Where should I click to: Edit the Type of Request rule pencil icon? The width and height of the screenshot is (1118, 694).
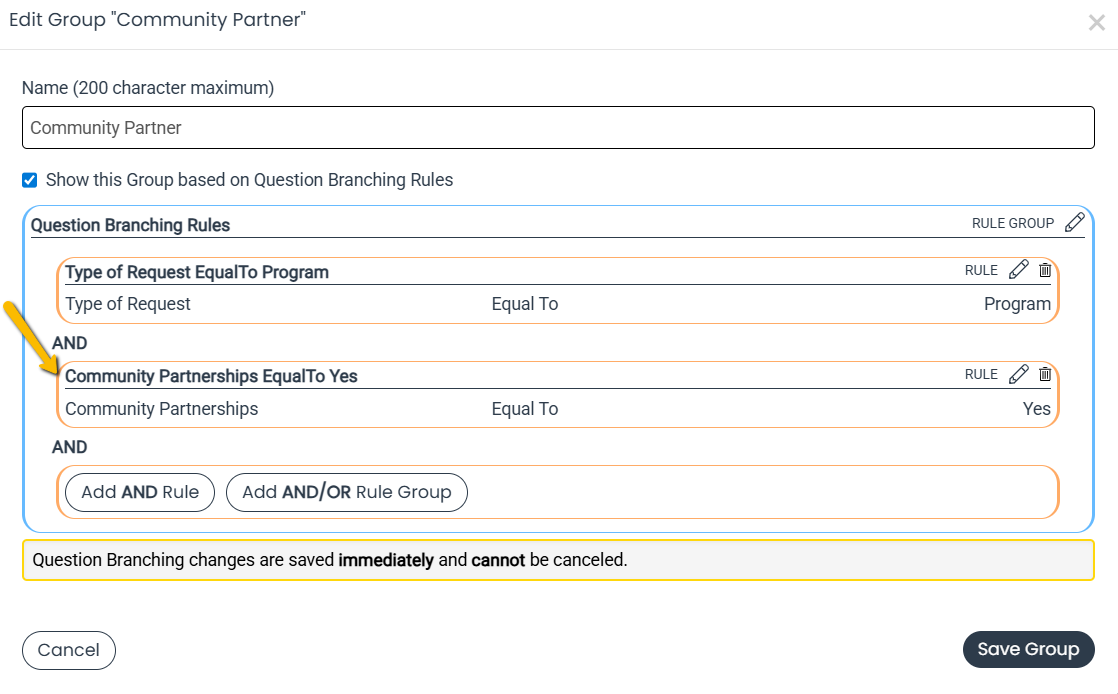coord(1019,270)
